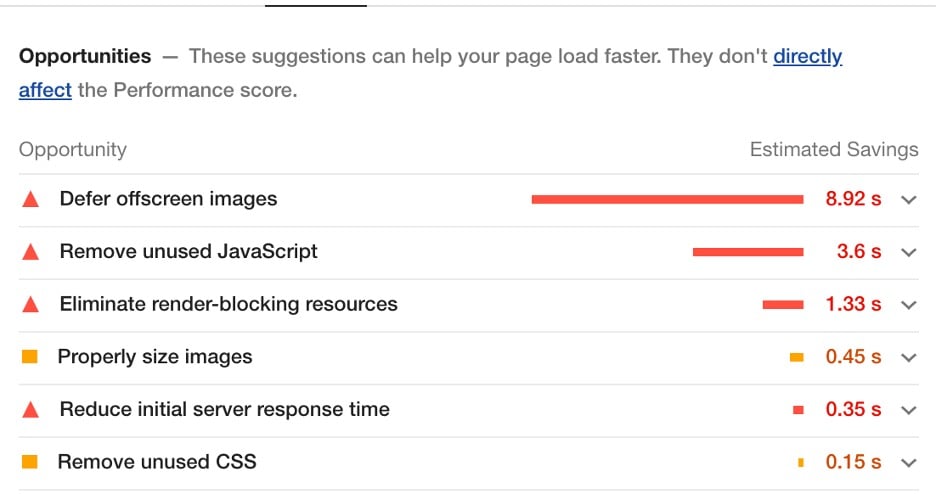This screenshot has width=936, height=494.
Task: Click the Opportunity column header
Action: pyautogui.click(x=73, y=149)
